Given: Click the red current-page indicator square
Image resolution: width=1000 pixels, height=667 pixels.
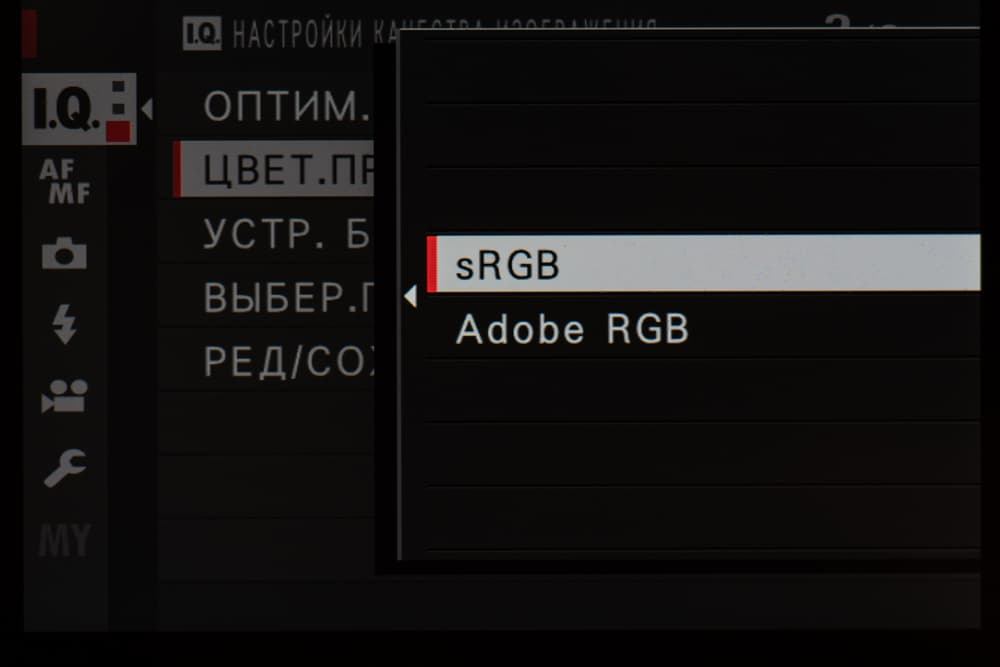Looking at the screenshot, I should [119, 131].
